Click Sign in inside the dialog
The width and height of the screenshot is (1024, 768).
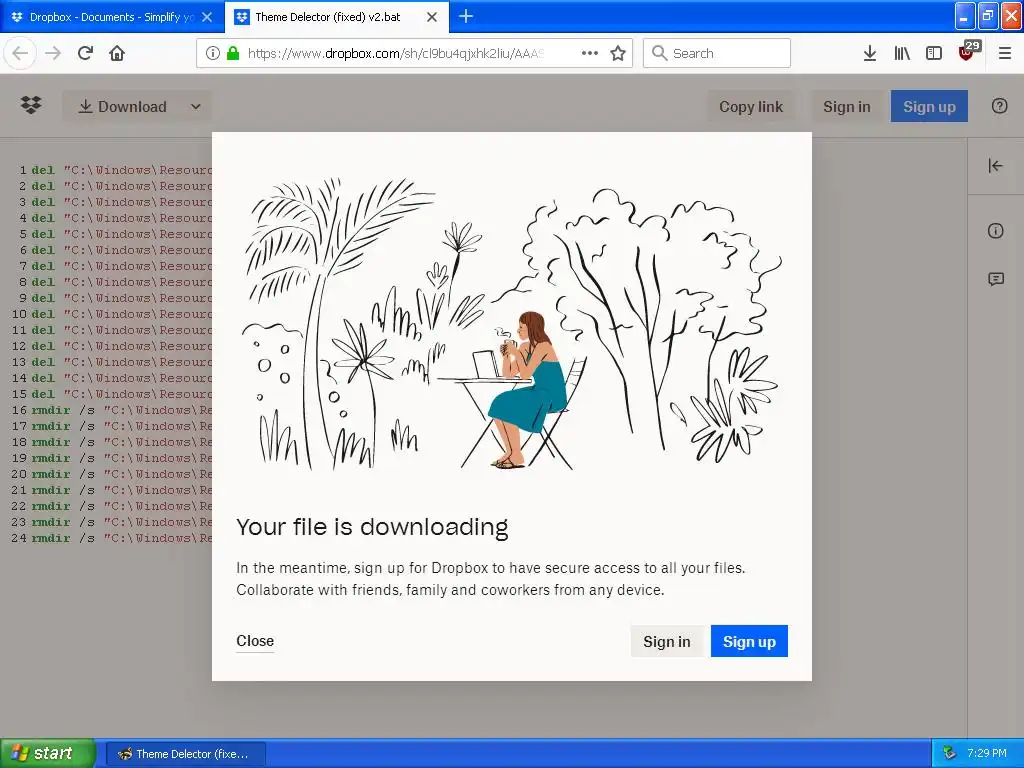666,641
